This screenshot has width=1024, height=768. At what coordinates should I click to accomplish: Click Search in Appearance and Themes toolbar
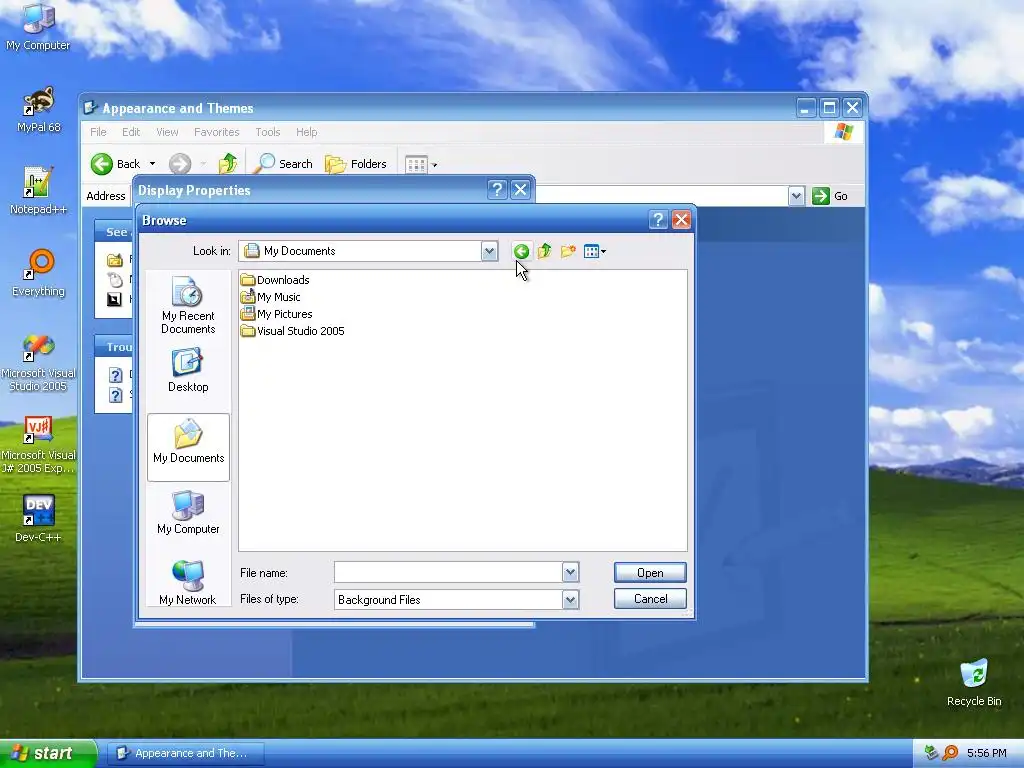283,164
